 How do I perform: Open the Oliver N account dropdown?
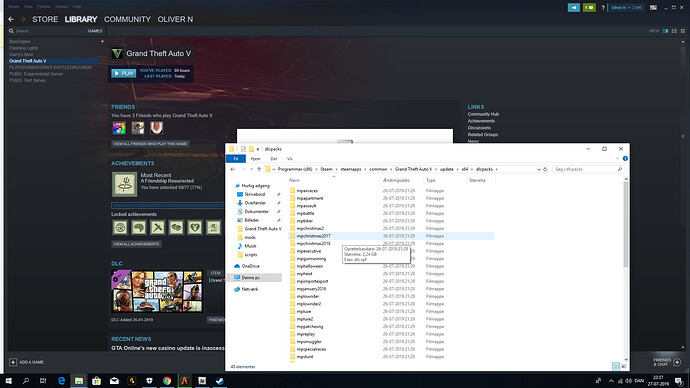tap(626, 7)
